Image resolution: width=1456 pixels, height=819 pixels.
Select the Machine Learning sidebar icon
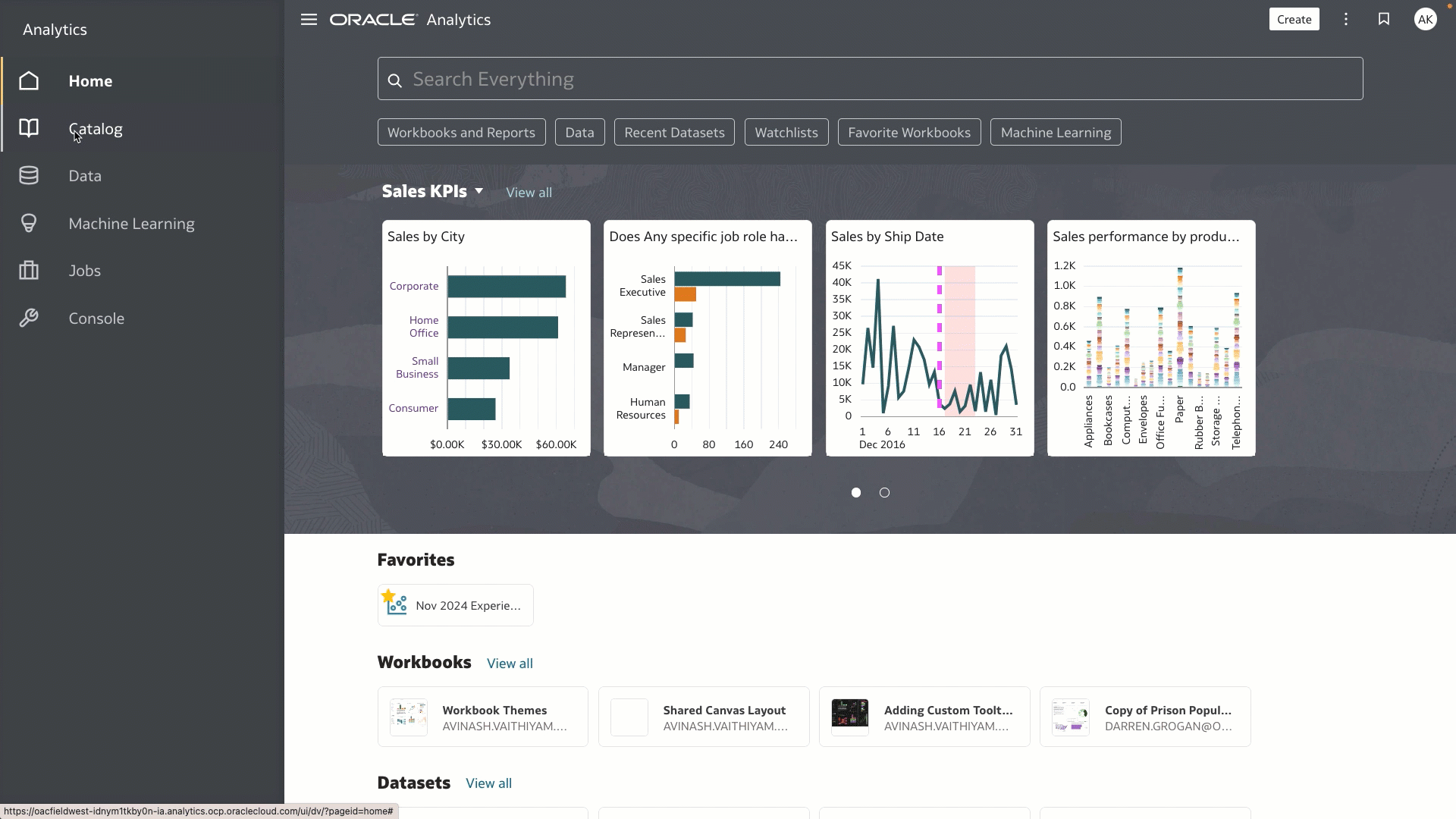click(28, 223)
